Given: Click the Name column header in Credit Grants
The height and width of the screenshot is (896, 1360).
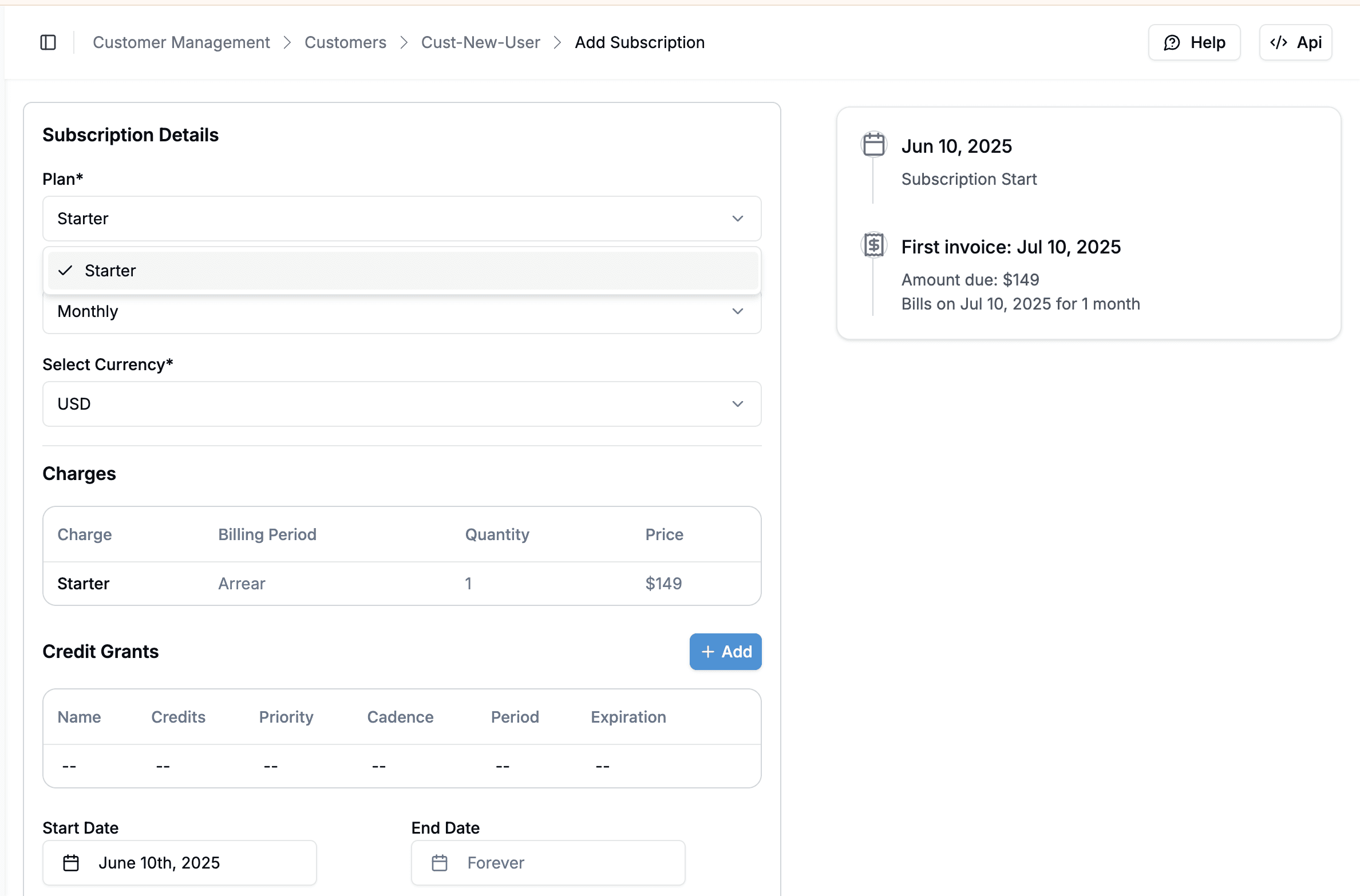Looking at the screenshot, I should click(x=80, y=717).
